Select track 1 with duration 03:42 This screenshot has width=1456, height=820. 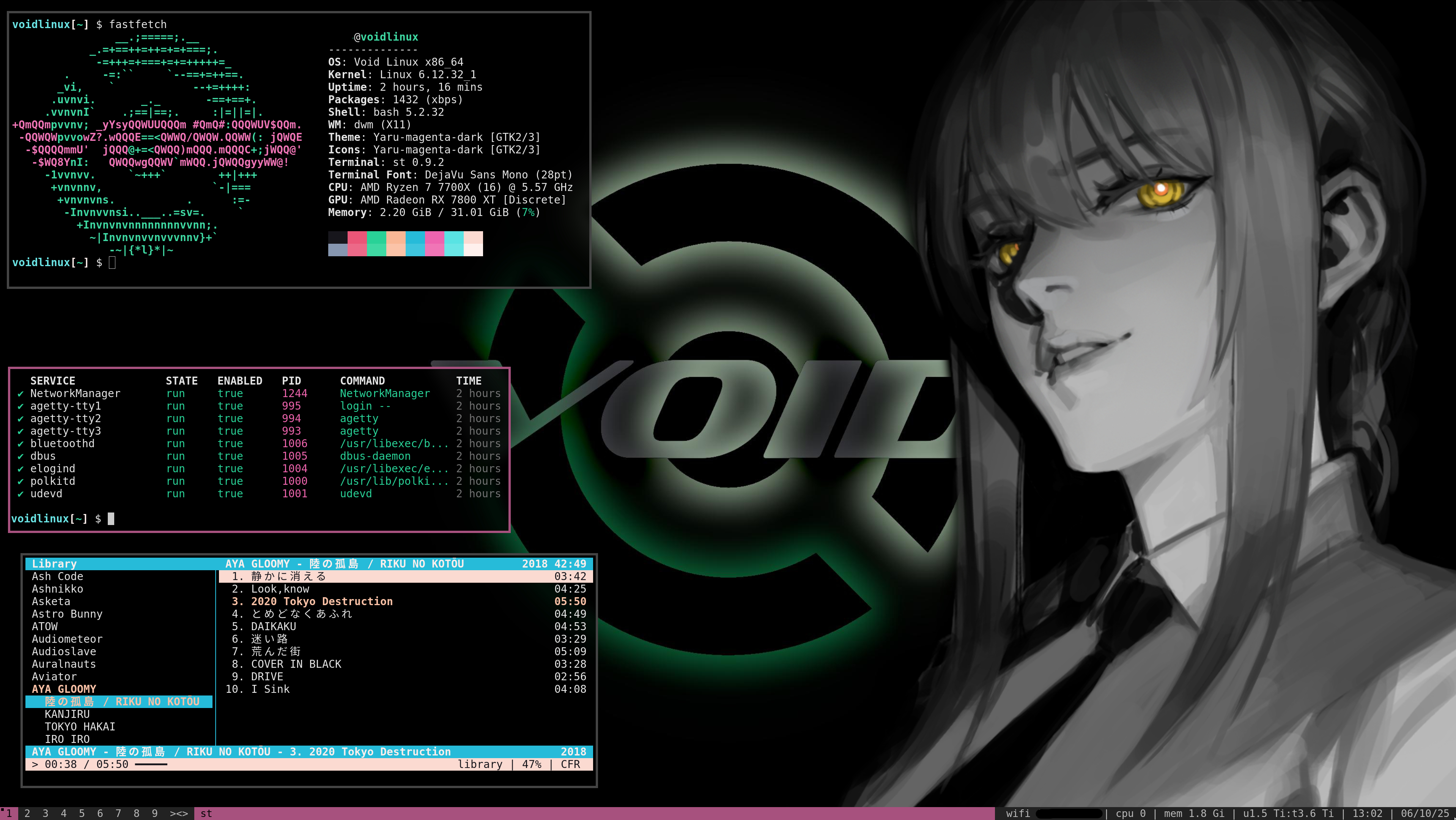point(406,576)
